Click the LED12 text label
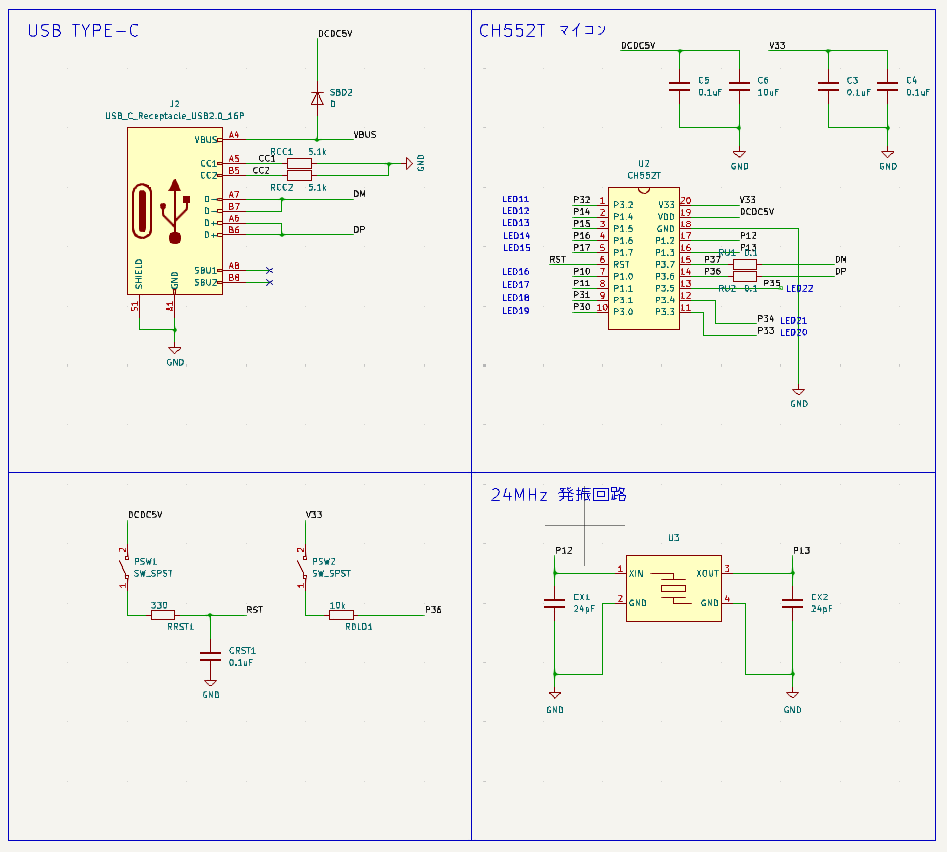947x852 pixels. 516,211
